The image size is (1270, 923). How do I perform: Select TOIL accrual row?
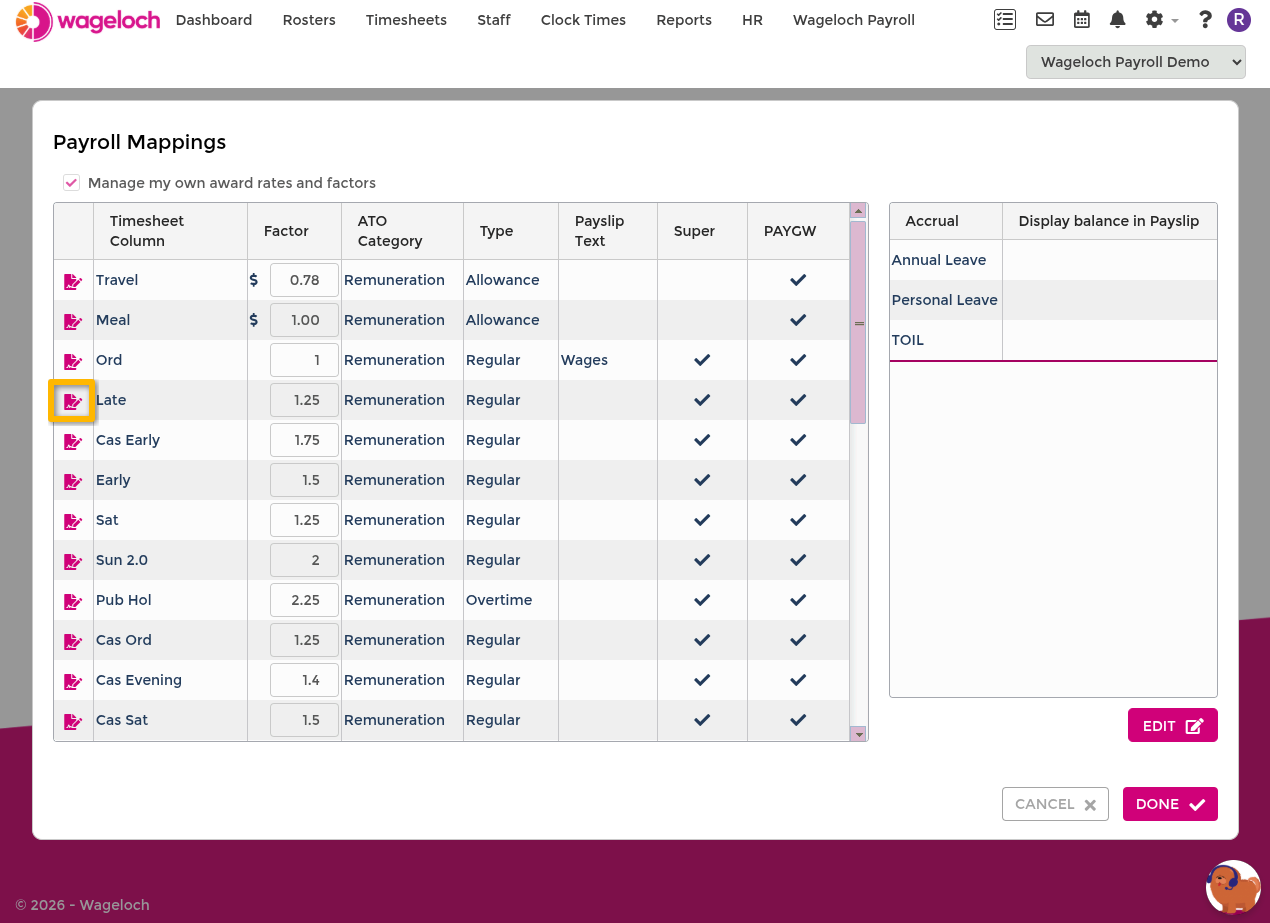point(1053,340)
